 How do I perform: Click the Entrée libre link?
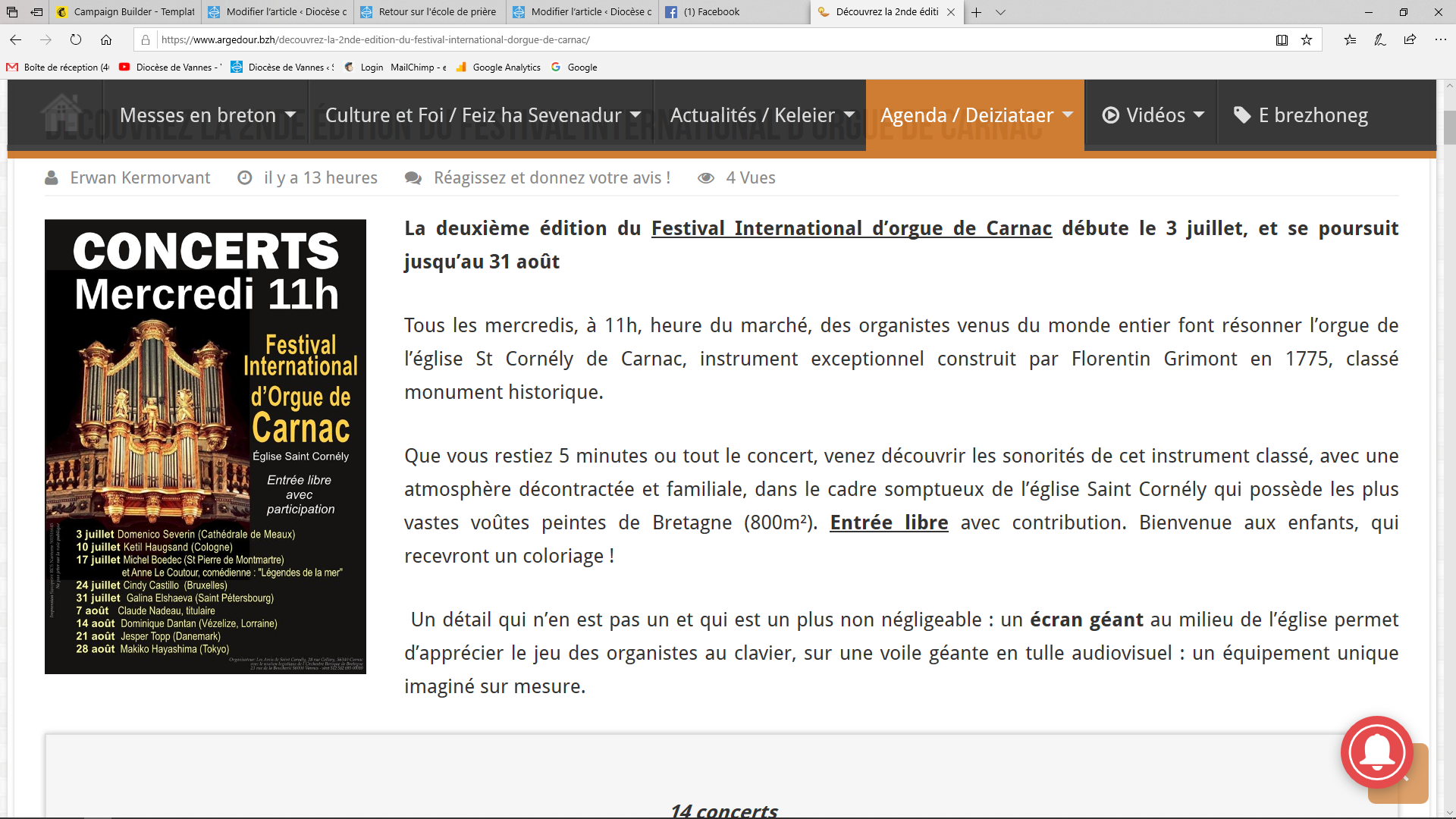coord(889,522)
